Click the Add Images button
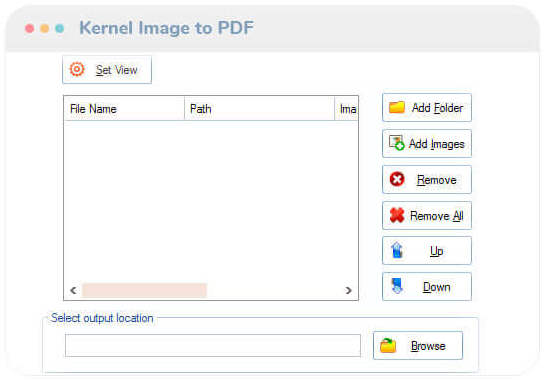 pos(427,144)
